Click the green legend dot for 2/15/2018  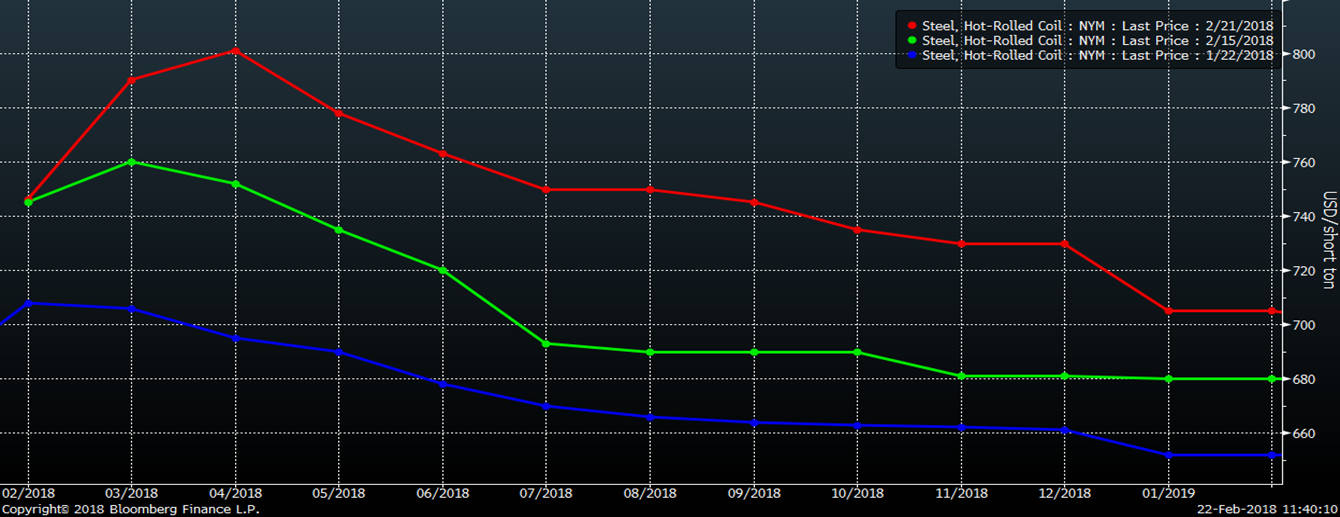pos(911,41)
